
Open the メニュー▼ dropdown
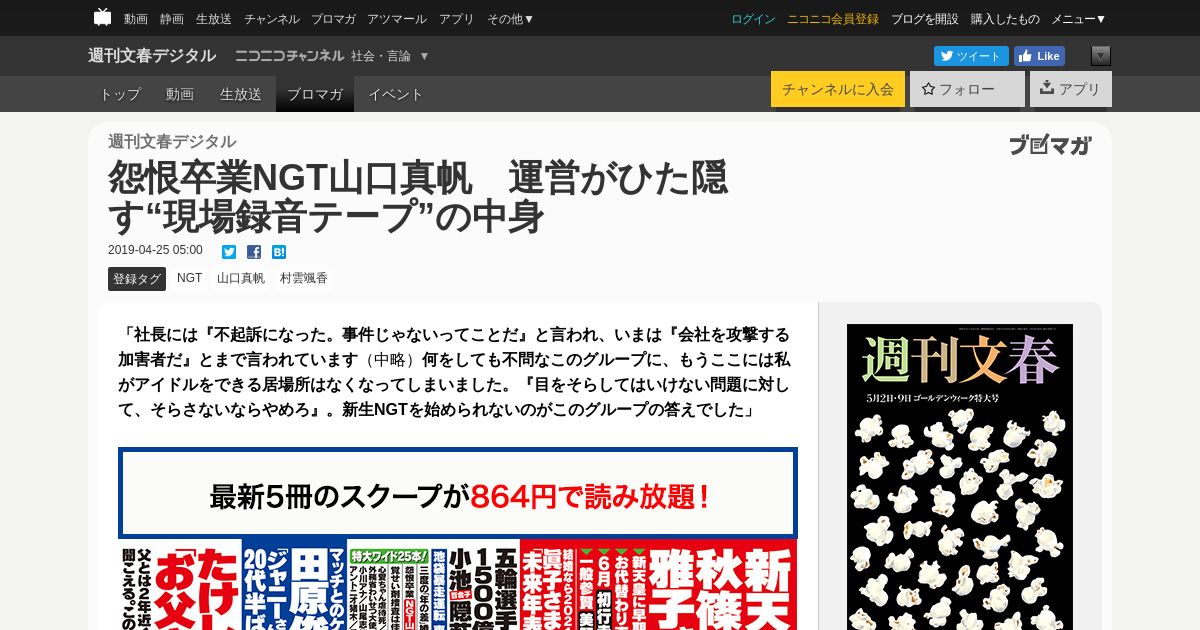coord(1078,19)
